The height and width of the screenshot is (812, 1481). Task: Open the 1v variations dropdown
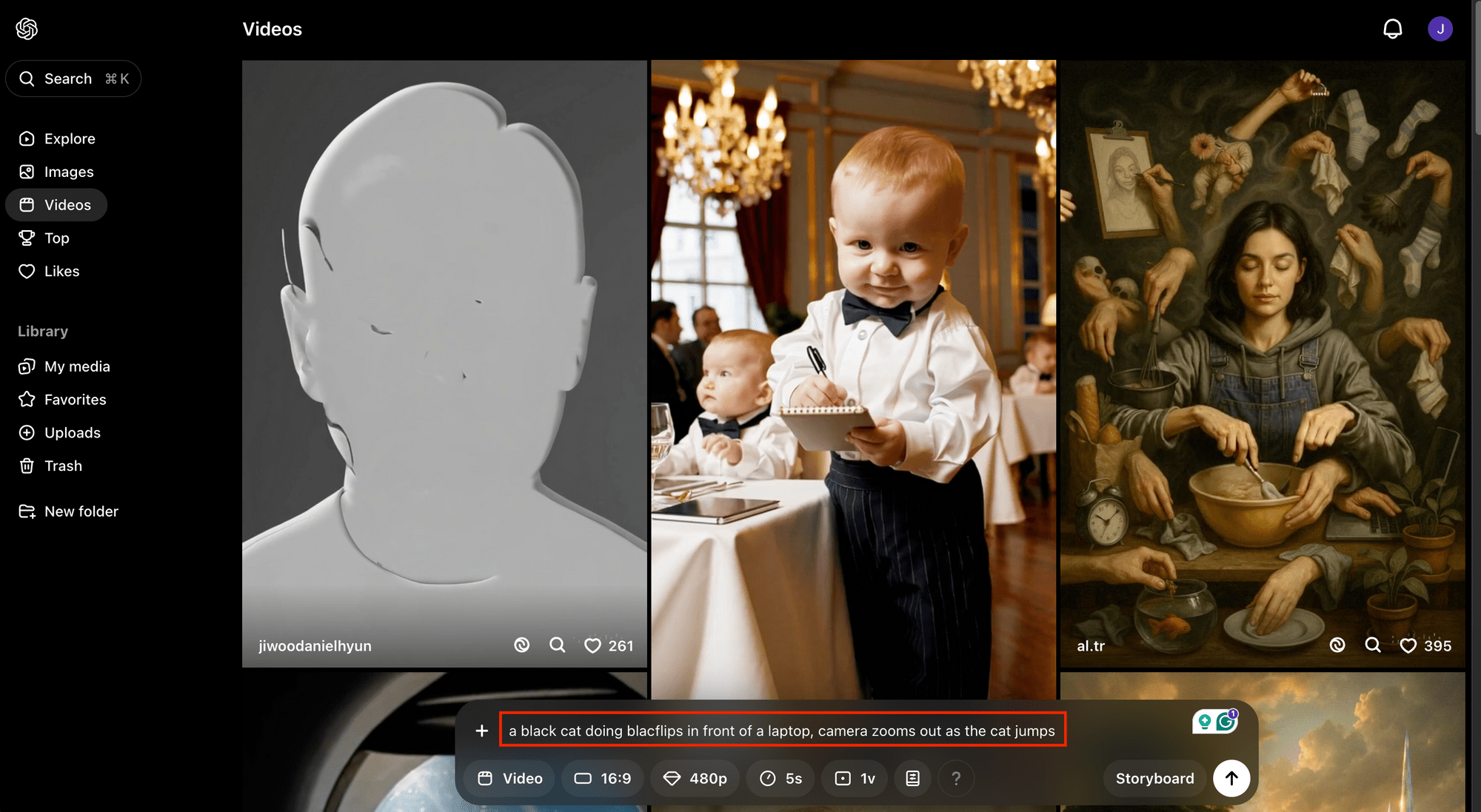click(855, 779)
